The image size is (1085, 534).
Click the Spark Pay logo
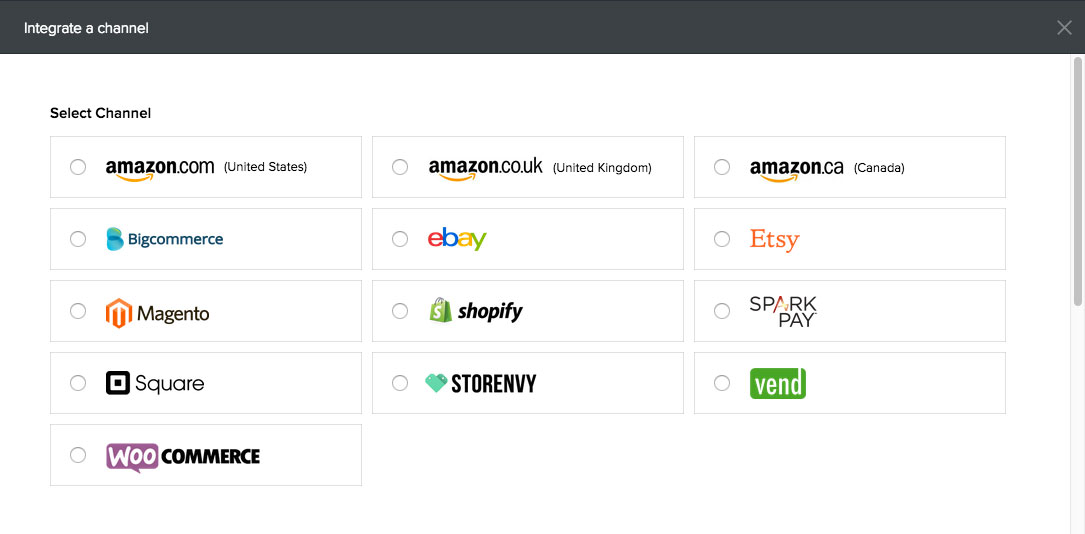(x=783, y=311)
